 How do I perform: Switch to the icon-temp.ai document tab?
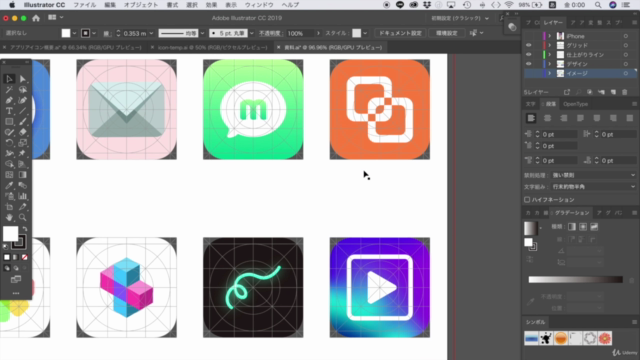pos(212,47)
